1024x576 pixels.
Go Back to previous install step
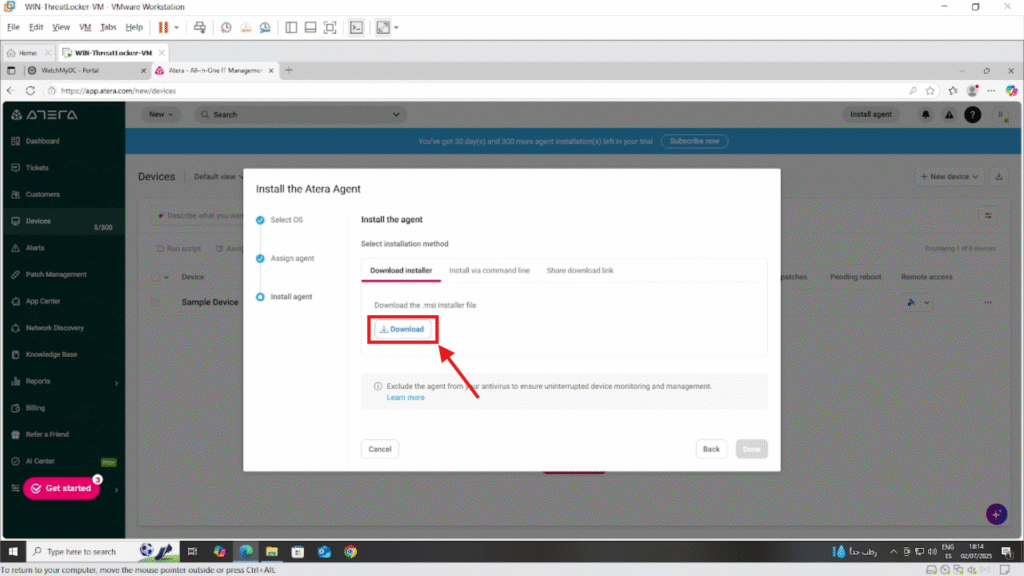pos(711,449)
